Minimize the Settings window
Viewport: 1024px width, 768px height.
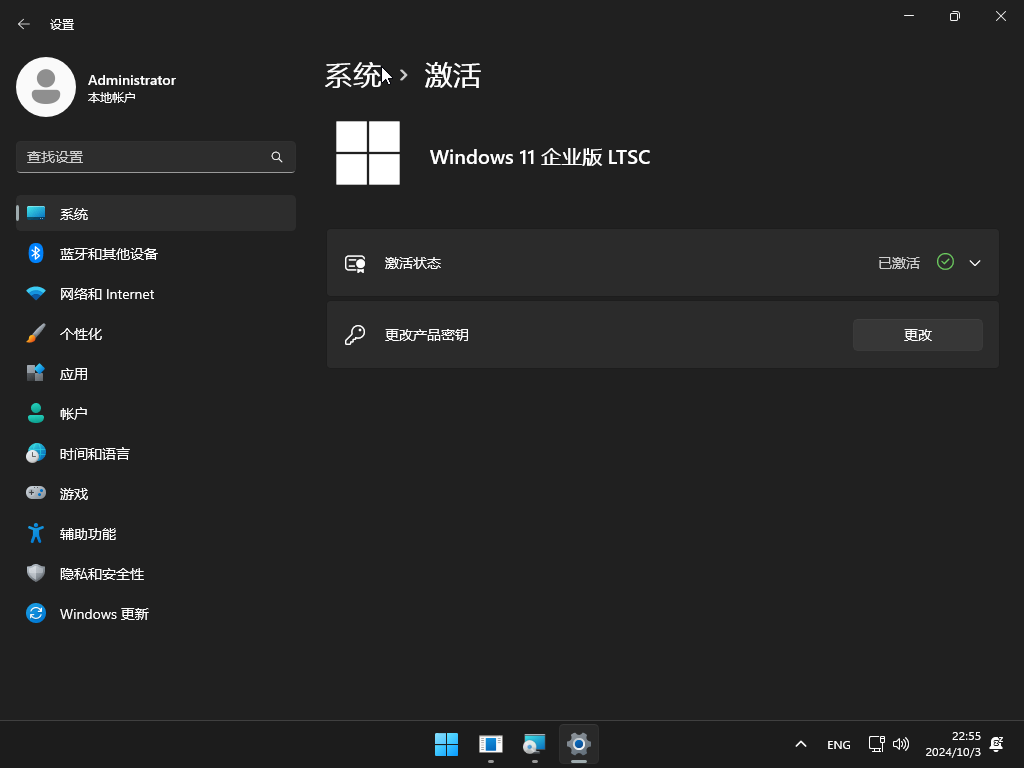[x=909, y=16]
